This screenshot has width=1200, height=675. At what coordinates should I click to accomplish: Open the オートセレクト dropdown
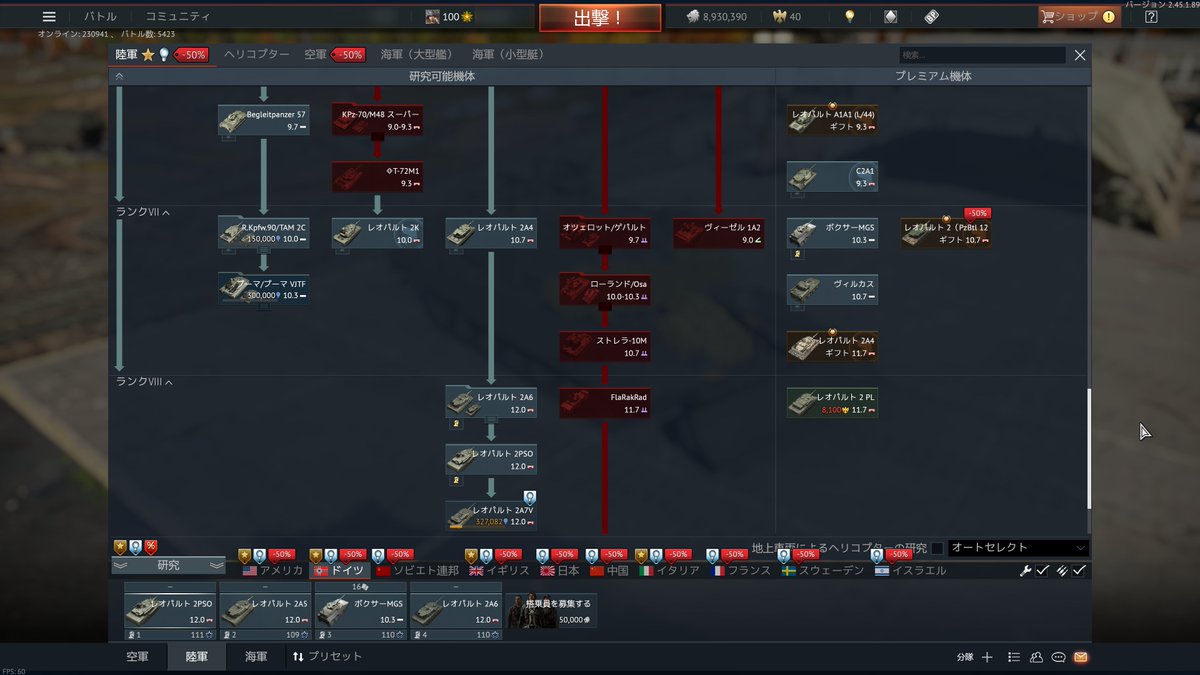[1018, 548]
